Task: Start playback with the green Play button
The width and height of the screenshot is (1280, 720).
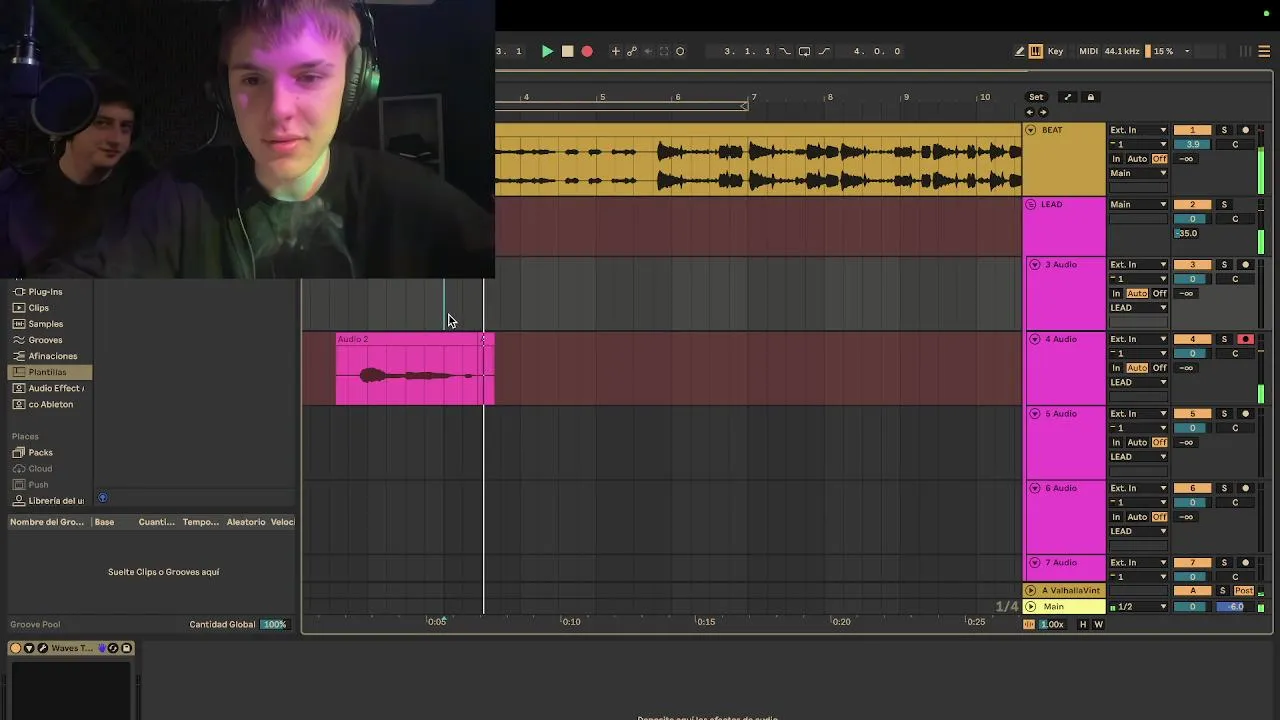Action: coord(547,51)
